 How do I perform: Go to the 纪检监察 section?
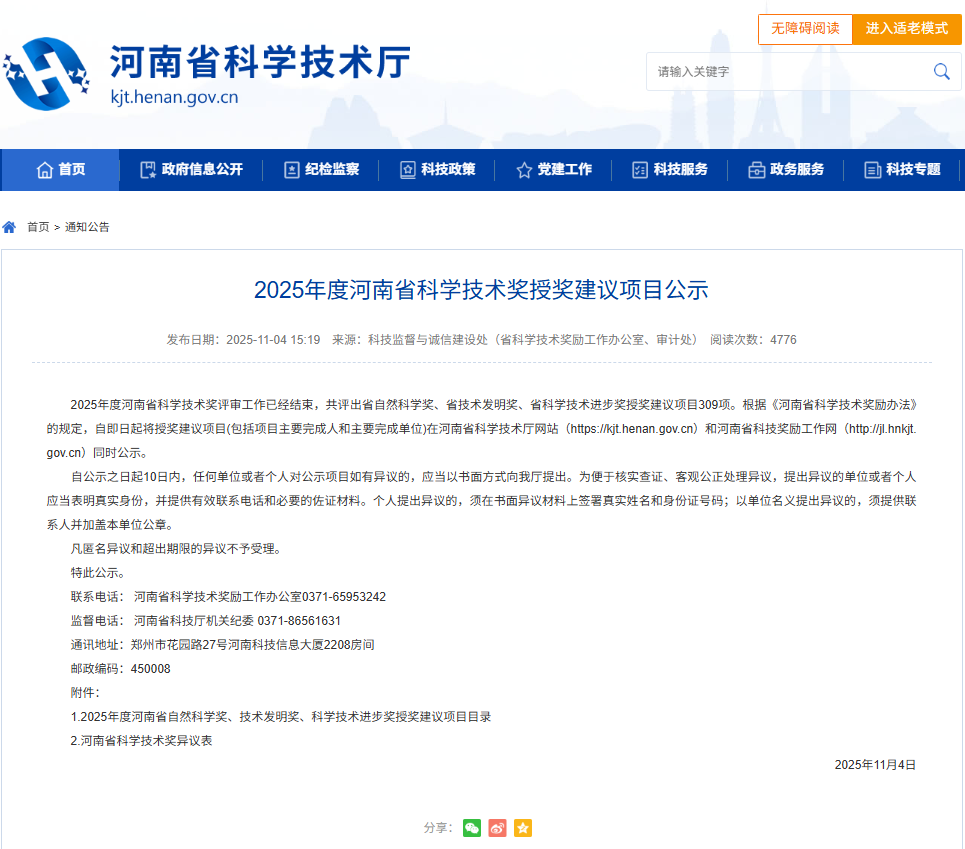point(321,170)
